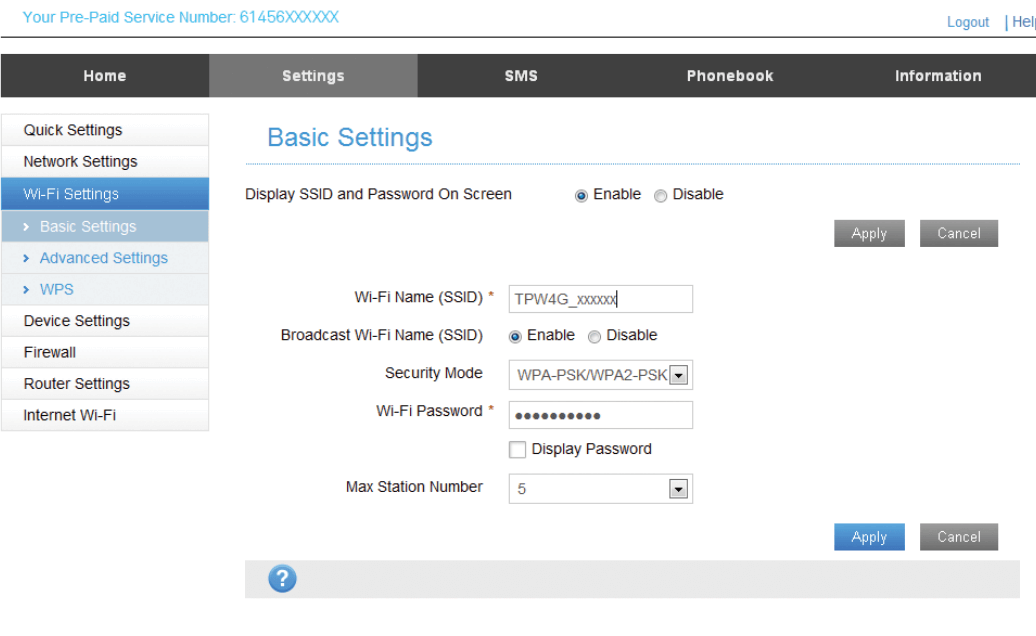Image resolution: width=1036 pixels, height=636 pixels.
Task: Select Network Settings in the sidebar
Action: [80, 161]
